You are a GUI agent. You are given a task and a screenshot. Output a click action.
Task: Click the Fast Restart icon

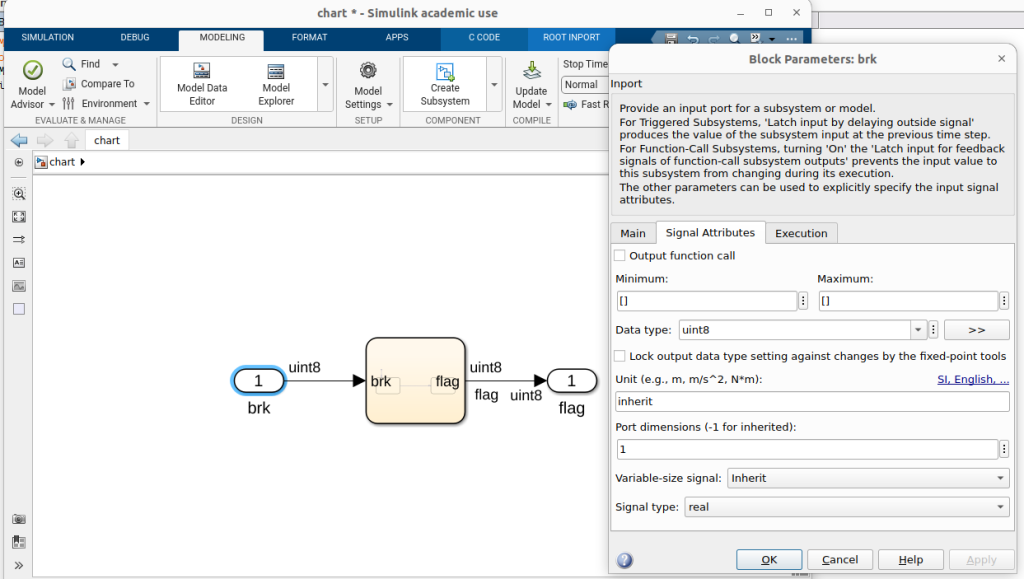point(569,104)
